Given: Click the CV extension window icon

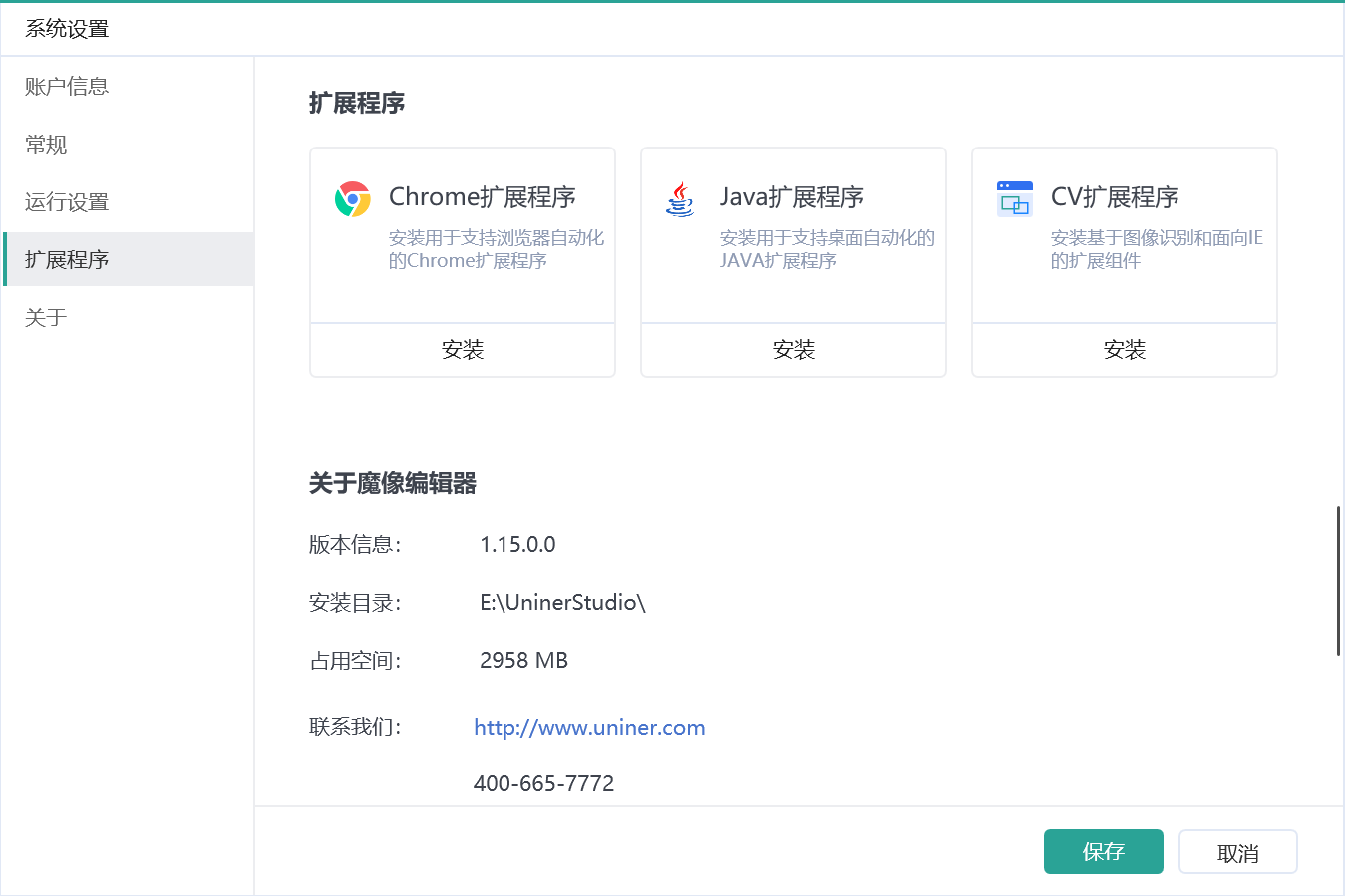Looking at the screenshot, I should pyautogui.click(x=1015, y=199).
